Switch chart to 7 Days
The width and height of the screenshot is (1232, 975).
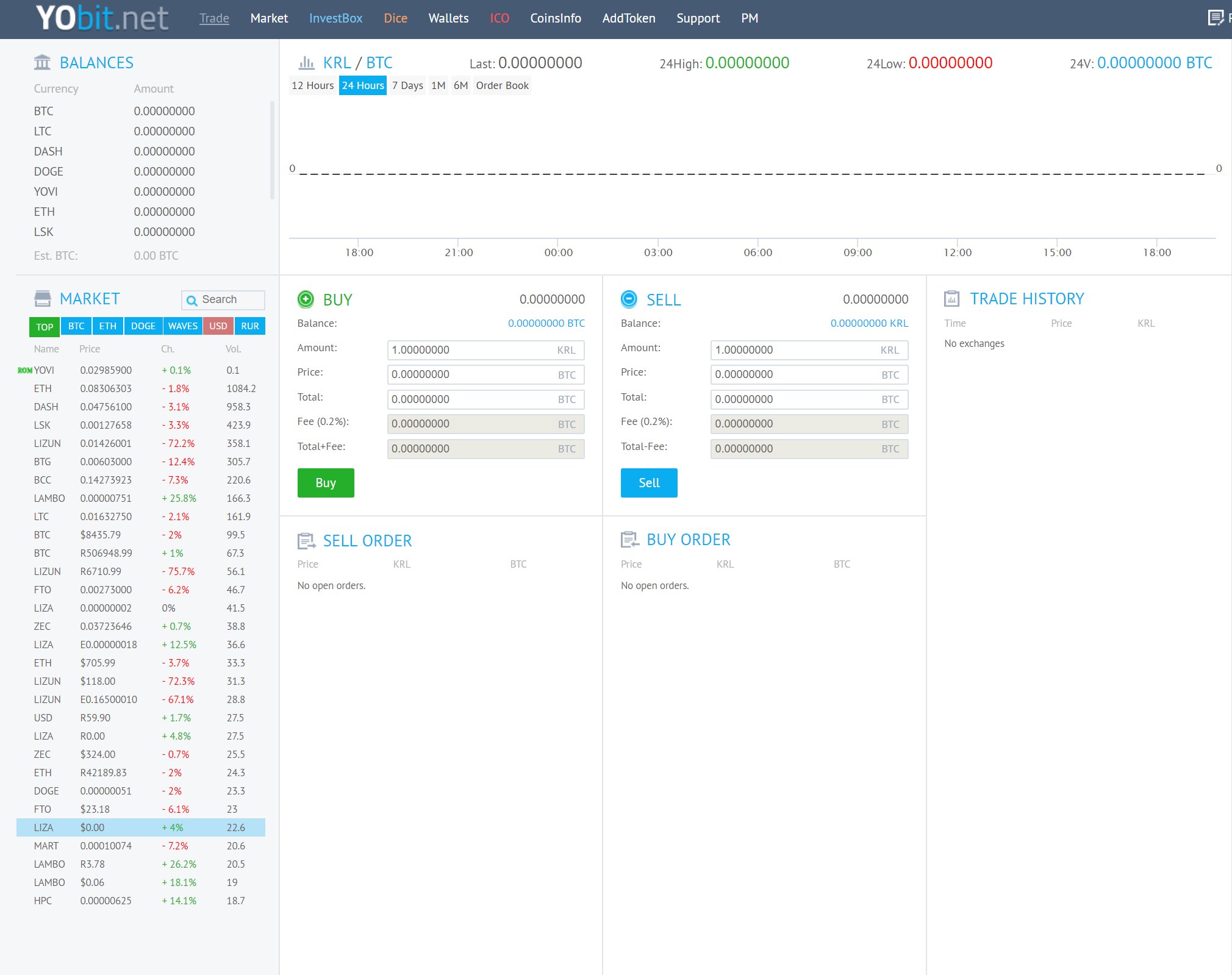(x=407, y=85)
